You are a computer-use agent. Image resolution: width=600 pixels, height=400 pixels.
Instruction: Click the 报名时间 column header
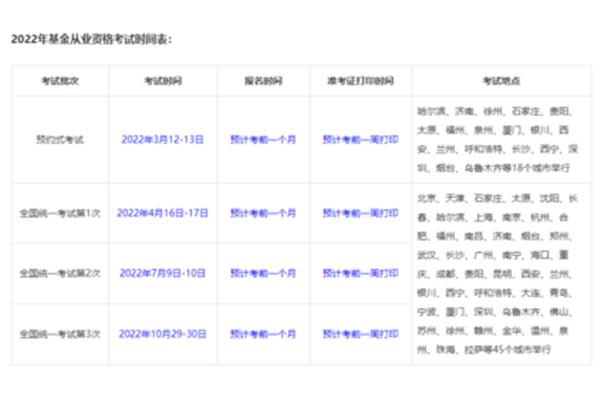click(x=263, y=81)
